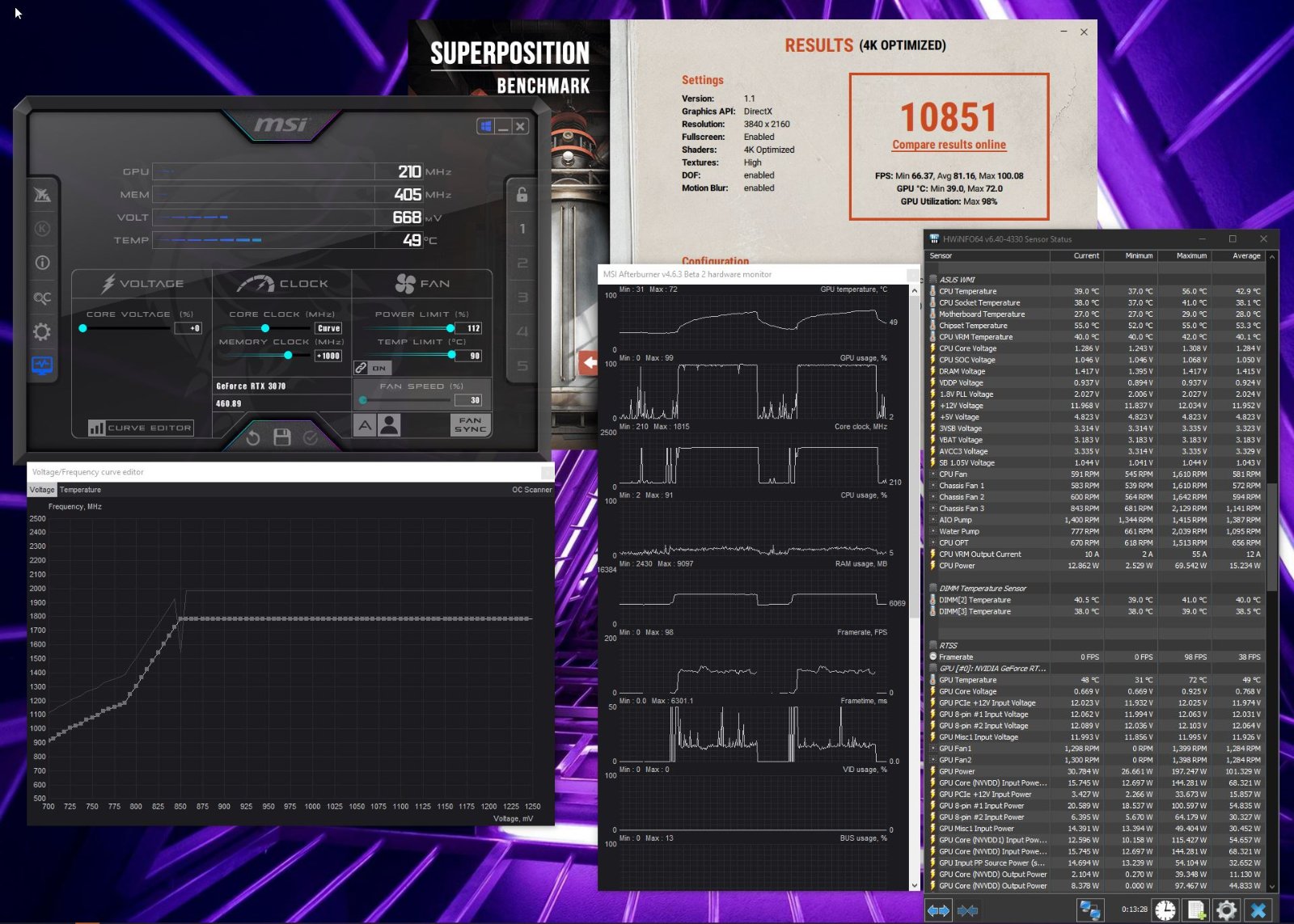Click HWiNFO log file with plus icon
The image size is (1294, 924).
[x=1195, y=910]
